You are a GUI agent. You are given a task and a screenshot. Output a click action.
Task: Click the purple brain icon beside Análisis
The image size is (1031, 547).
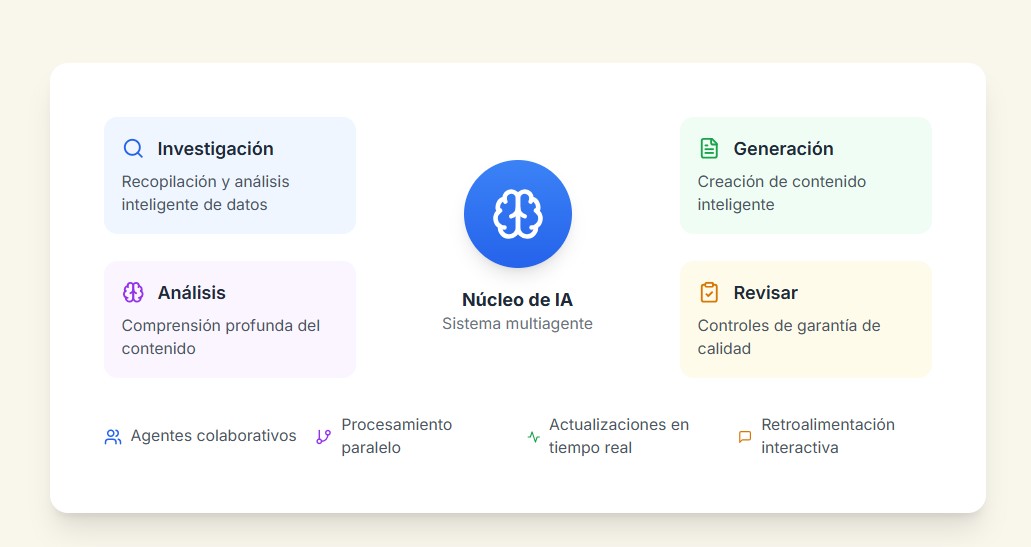tap(133, 293)
